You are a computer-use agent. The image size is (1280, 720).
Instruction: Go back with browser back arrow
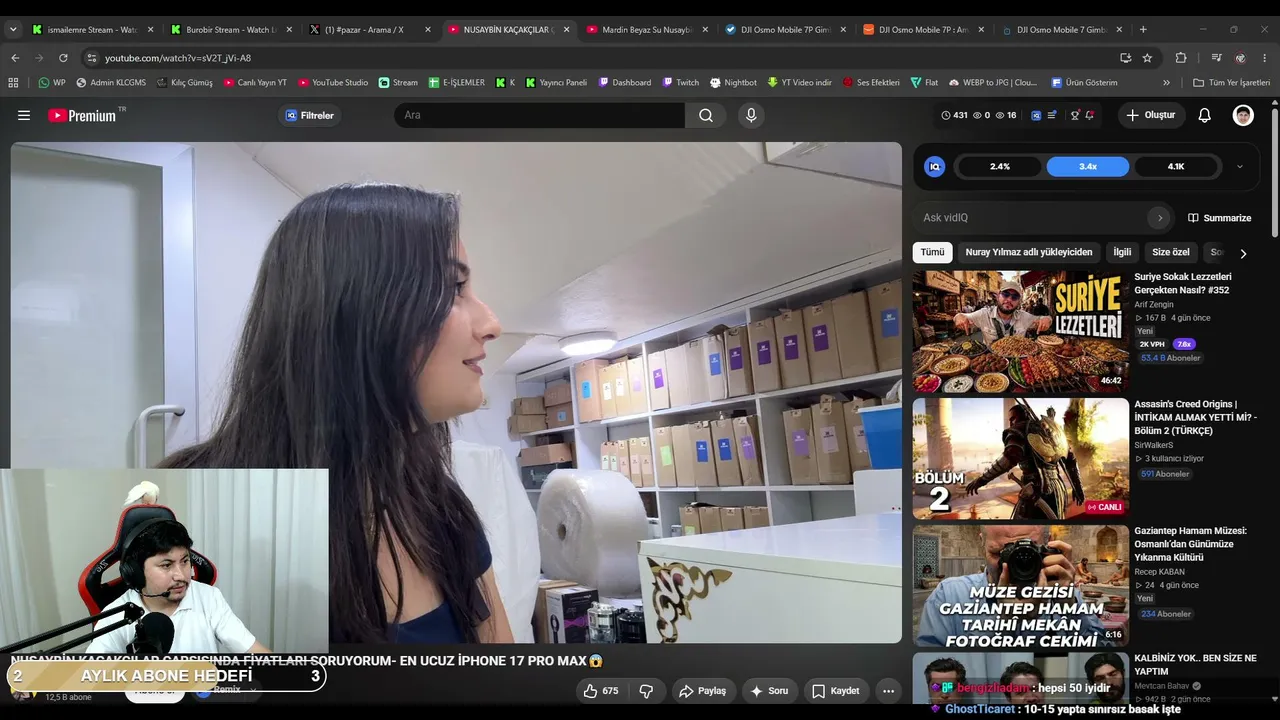pos(15,58)
